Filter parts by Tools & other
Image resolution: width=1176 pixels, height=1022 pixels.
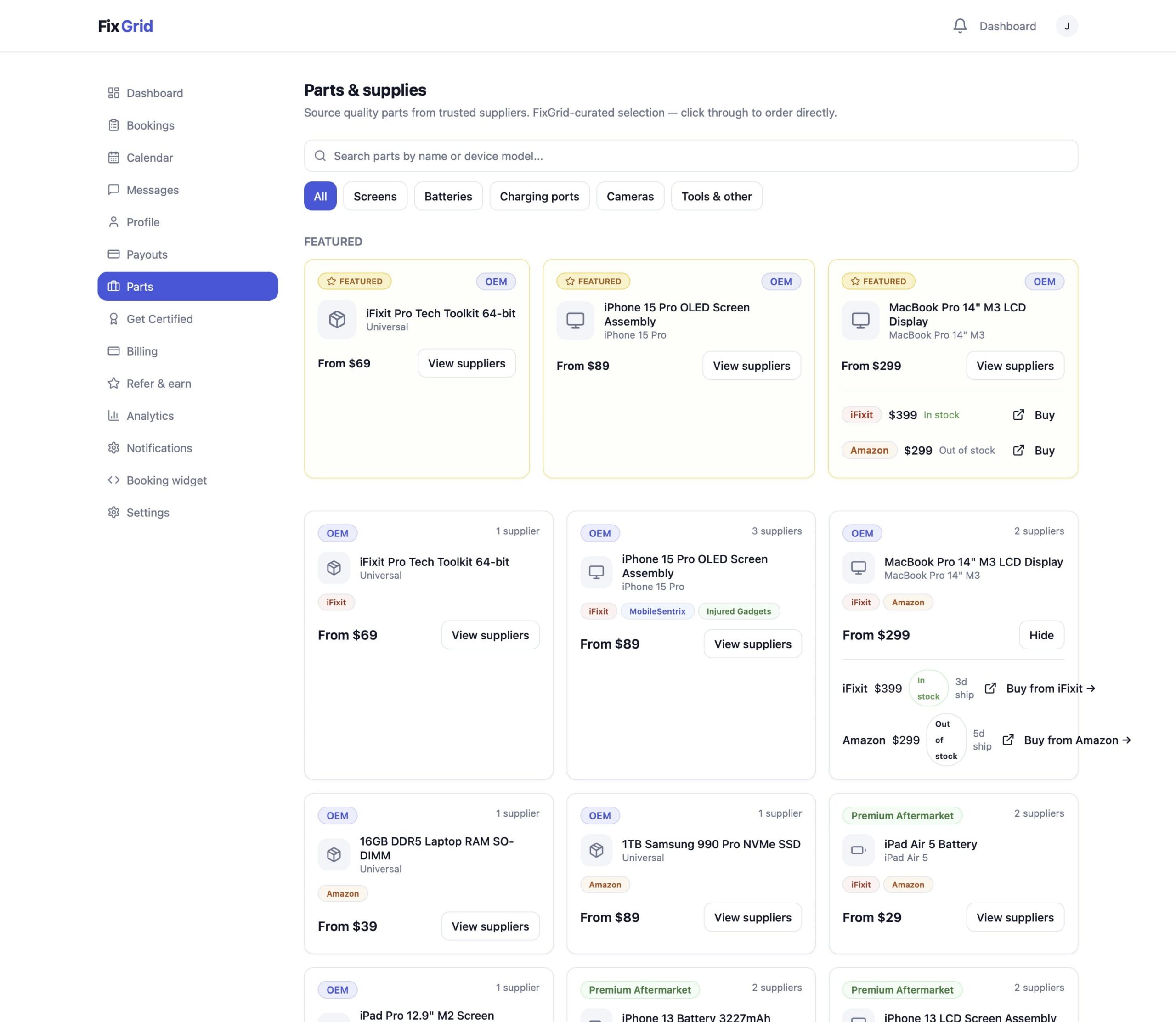(716, 196)
